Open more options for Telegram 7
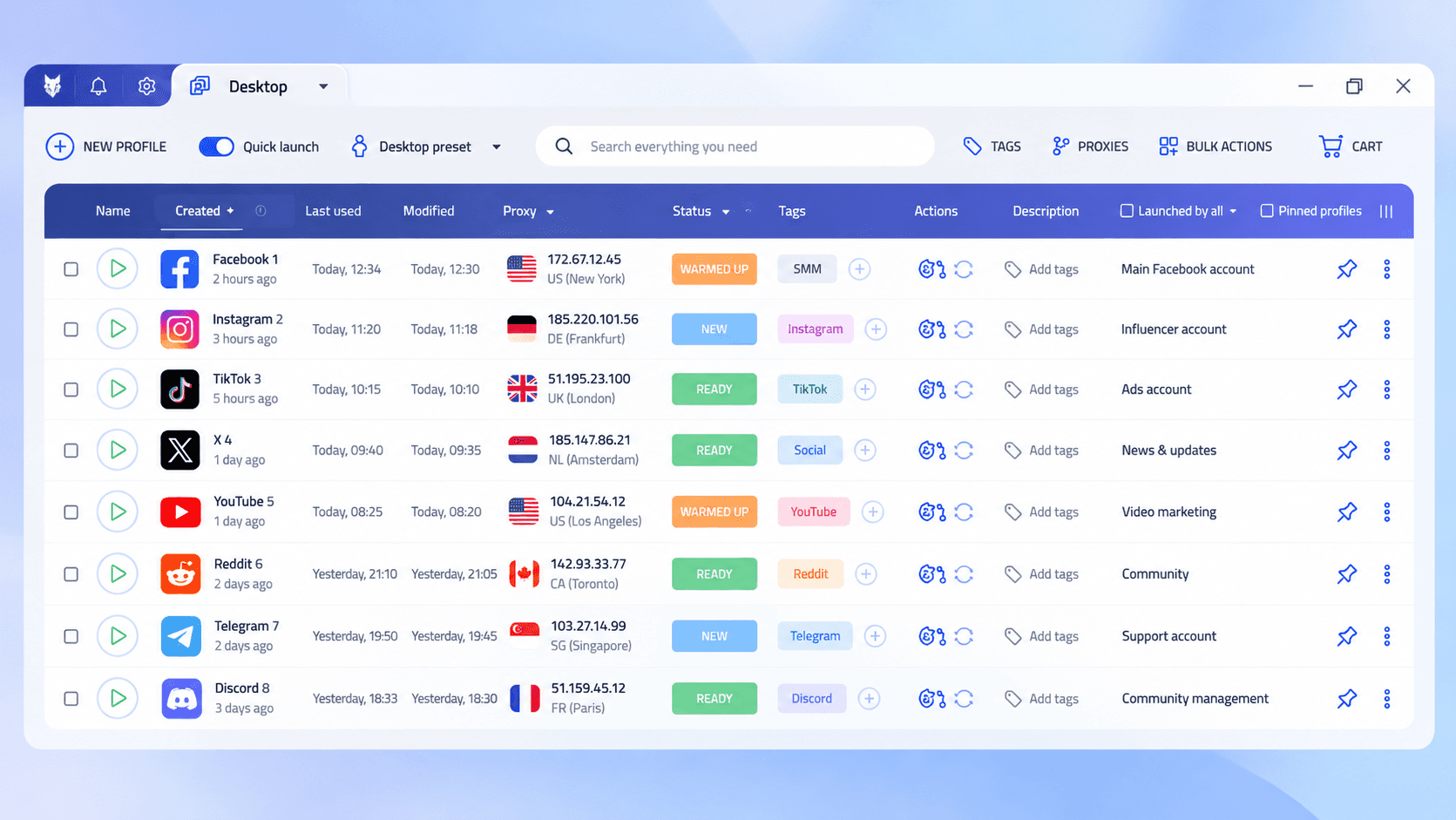Image resolution: width=1456 pixels, height=820 pixels. click(x=1387, y=636)
